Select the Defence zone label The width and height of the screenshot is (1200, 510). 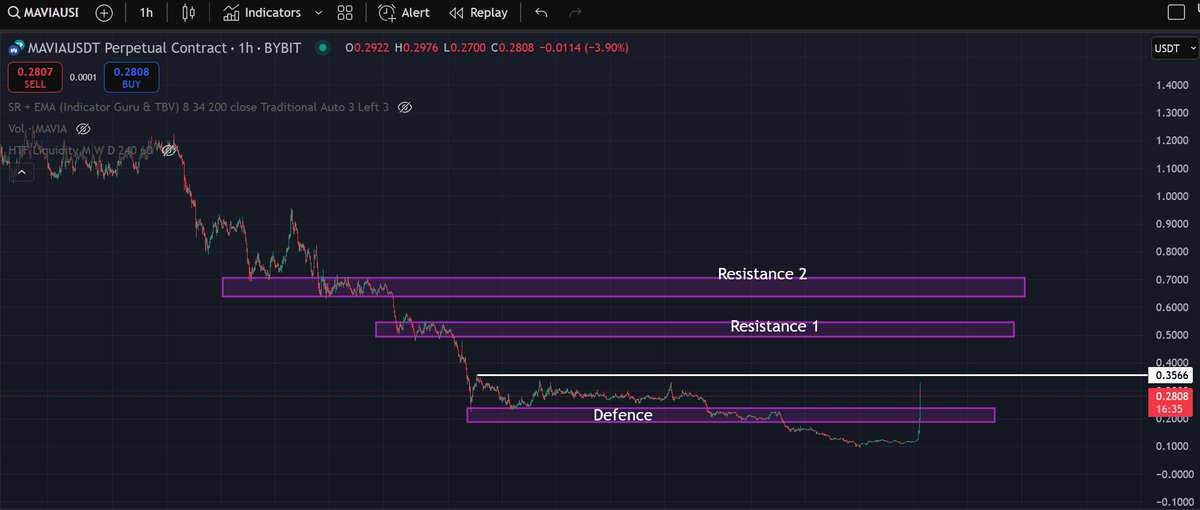[622, 415]
